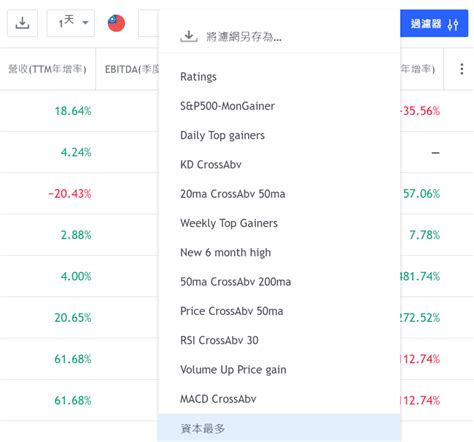
Task: Click the 2.88% revenue growth cell
Action: tap(76, 235)
